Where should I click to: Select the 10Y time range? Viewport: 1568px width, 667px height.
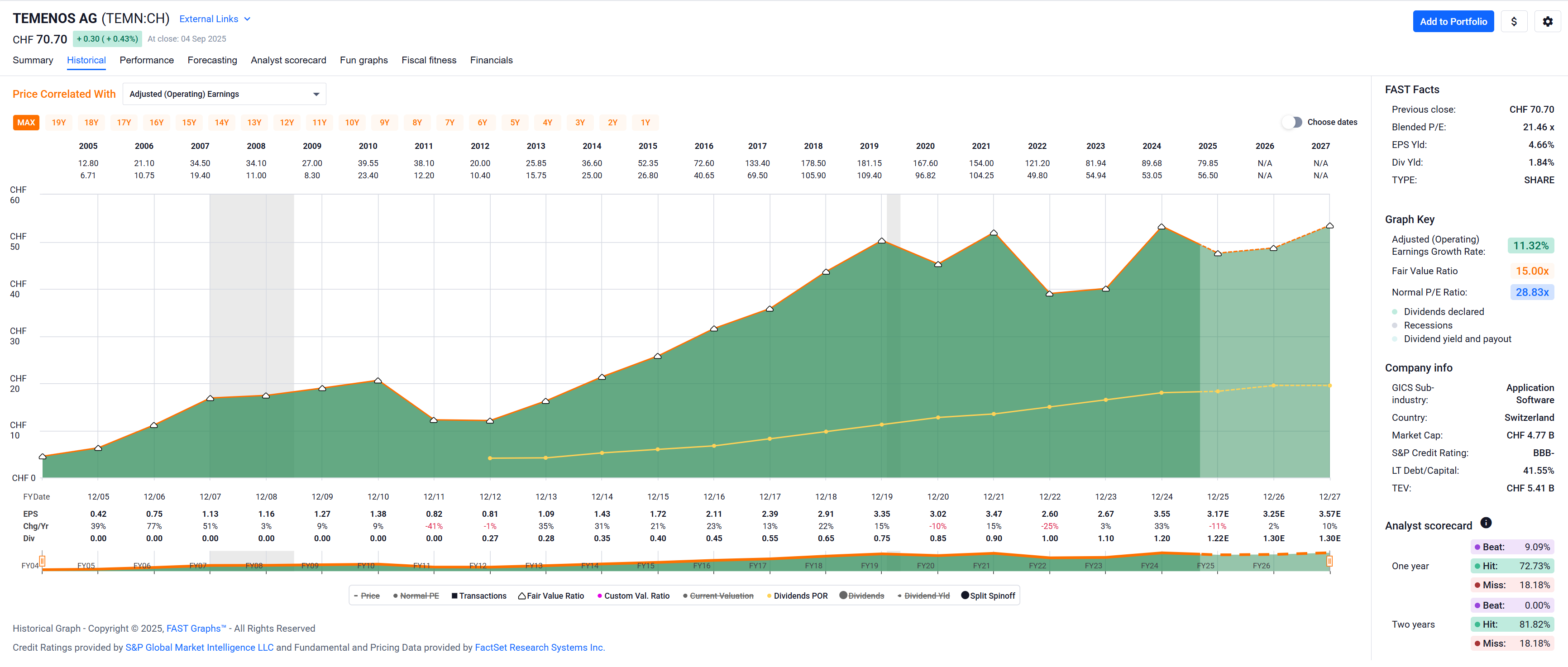[352, 122]
